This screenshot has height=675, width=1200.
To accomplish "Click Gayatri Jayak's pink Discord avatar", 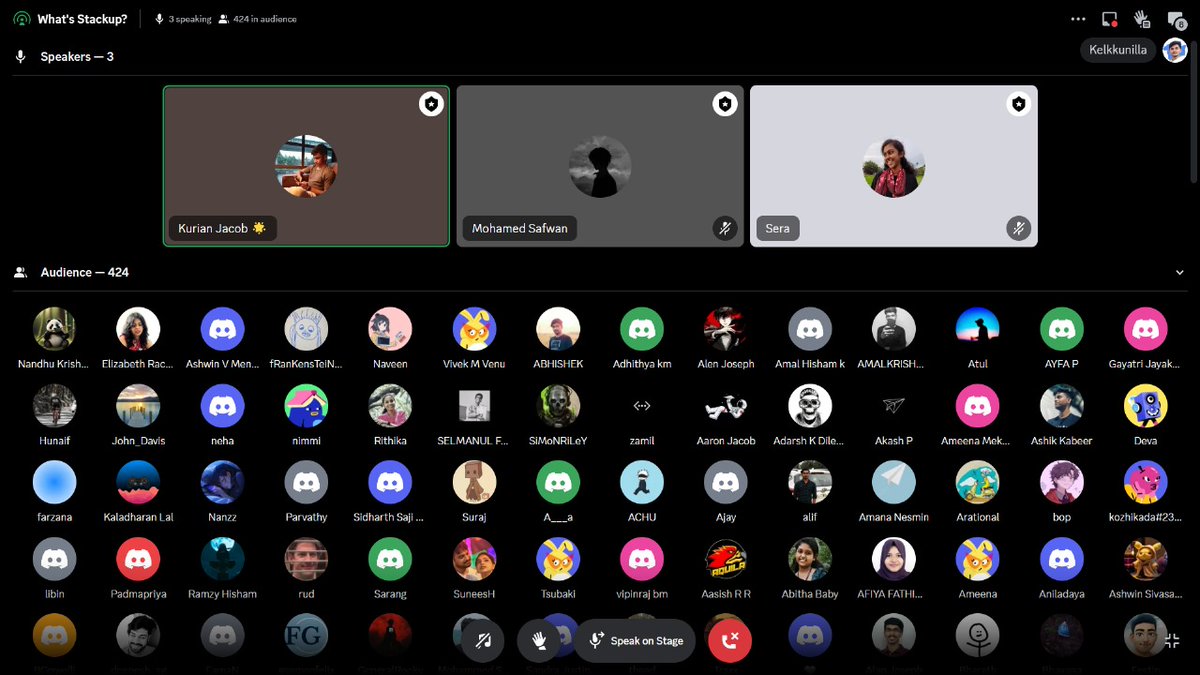I will click(1146, 328).
